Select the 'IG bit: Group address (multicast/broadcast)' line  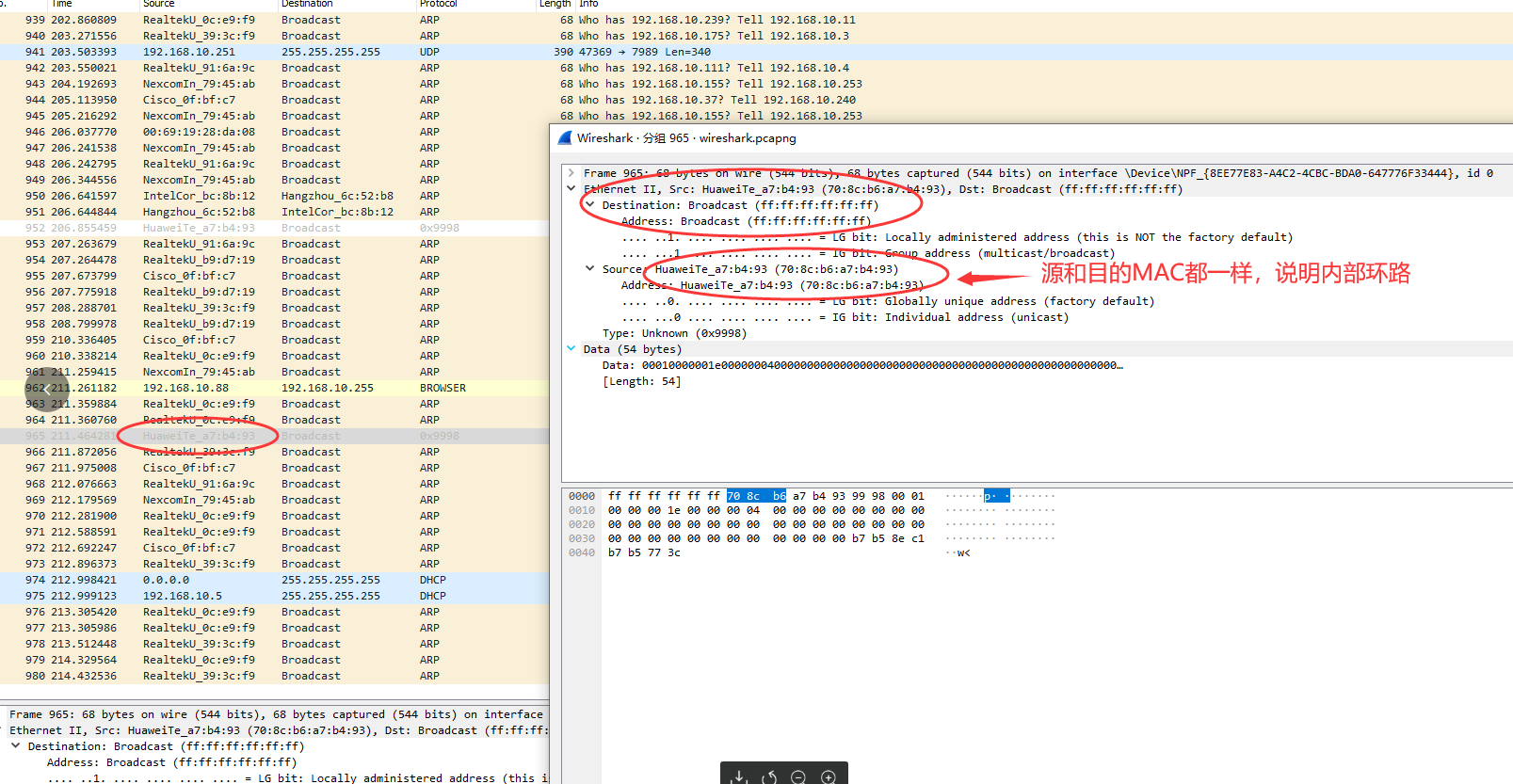point(868,253)
